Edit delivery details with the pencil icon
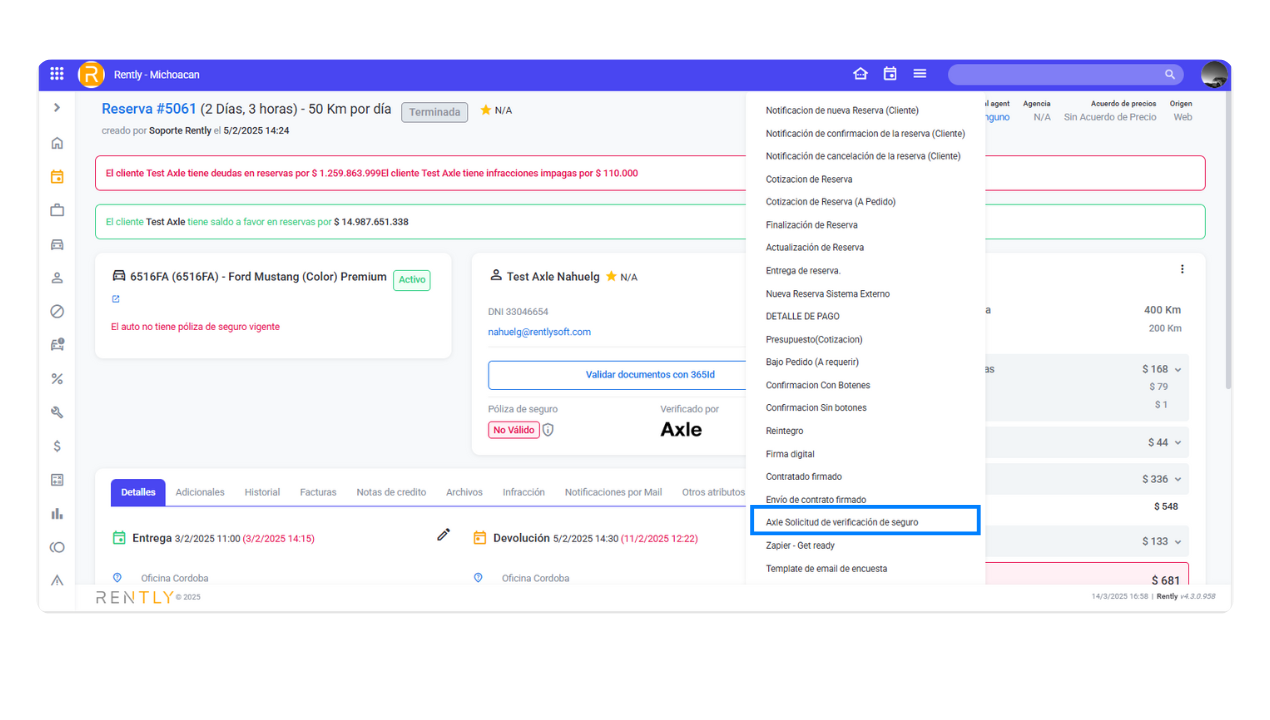Screen dimensions: 1270x720 click(444, 535)
